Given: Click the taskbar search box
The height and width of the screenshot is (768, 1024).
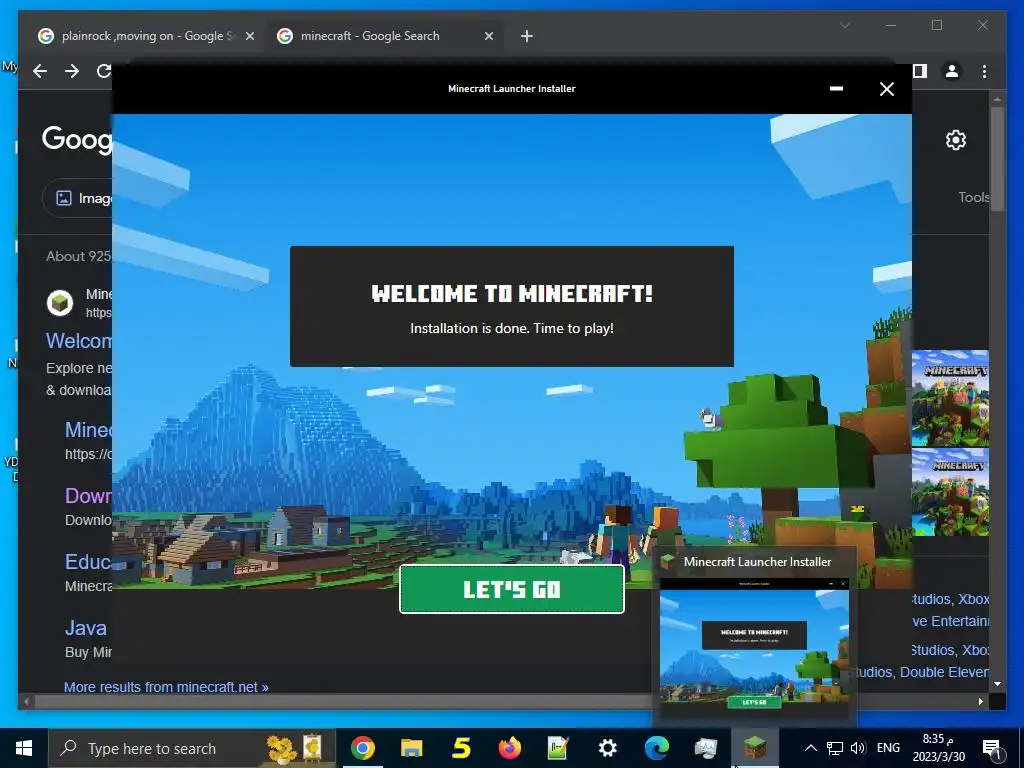Looking at the screenshot, I should coord(191,748).
